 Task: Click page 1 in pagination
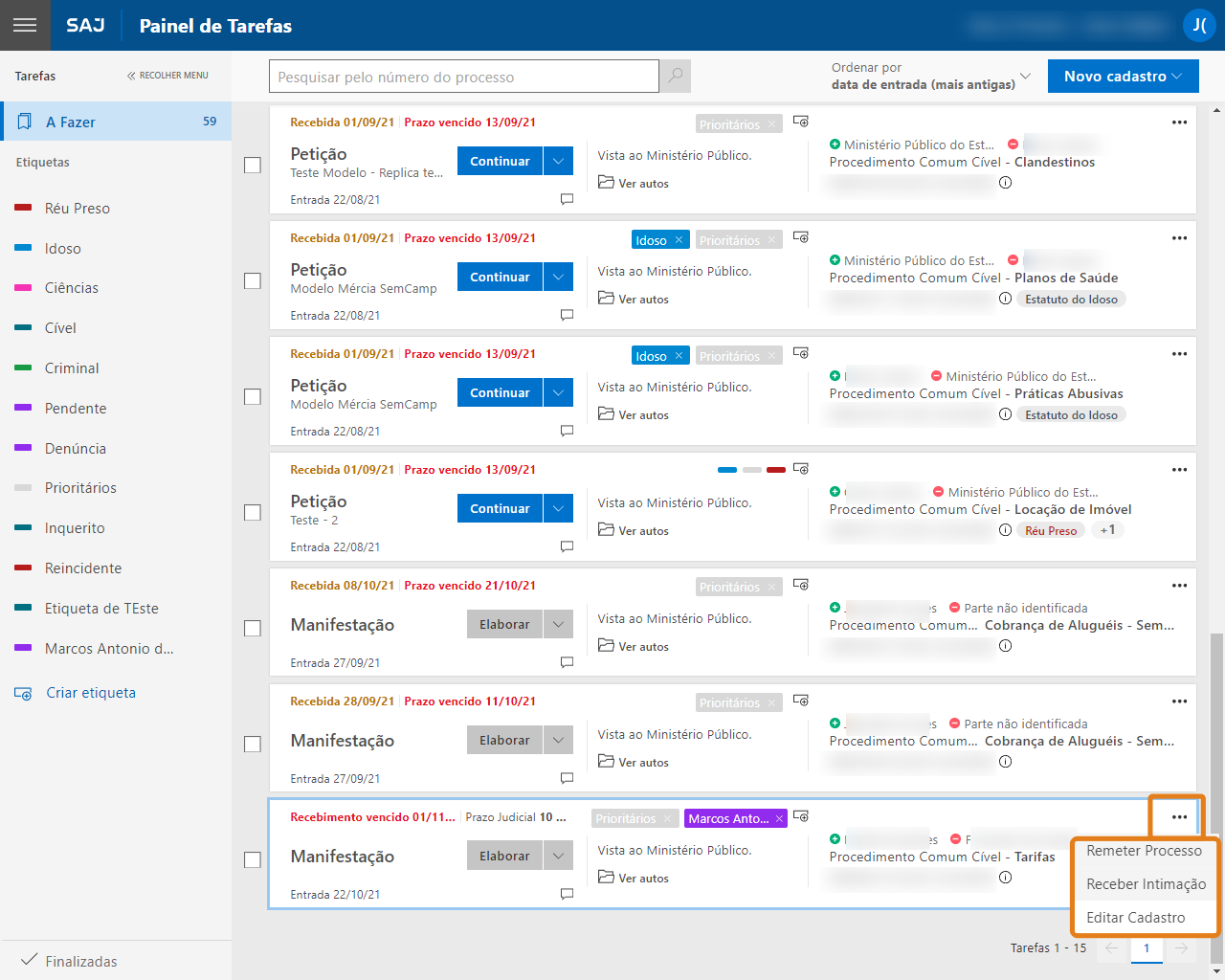(x=1147, y=947)
